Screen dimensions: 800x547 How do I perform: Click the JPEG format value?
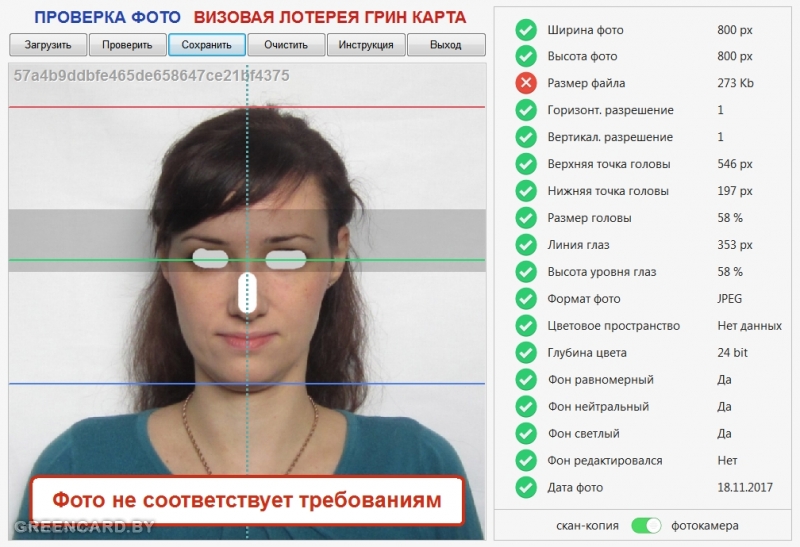point(730,299)
